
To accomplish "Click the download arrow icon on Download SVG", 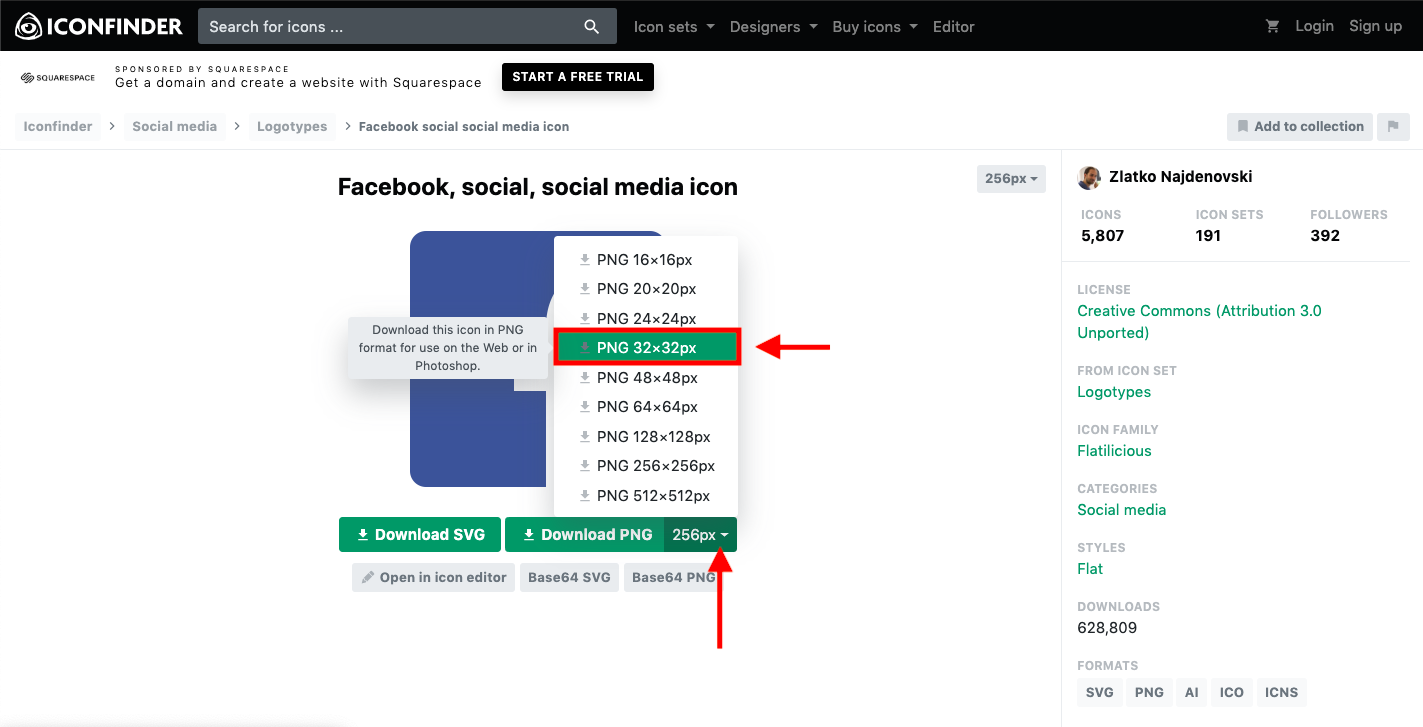I will 362,534.
